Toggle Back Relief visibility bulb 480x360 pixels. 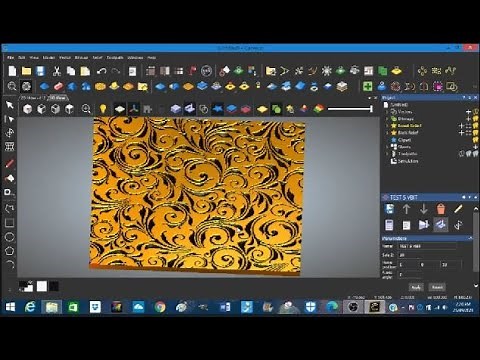click(x=476, y=133)
